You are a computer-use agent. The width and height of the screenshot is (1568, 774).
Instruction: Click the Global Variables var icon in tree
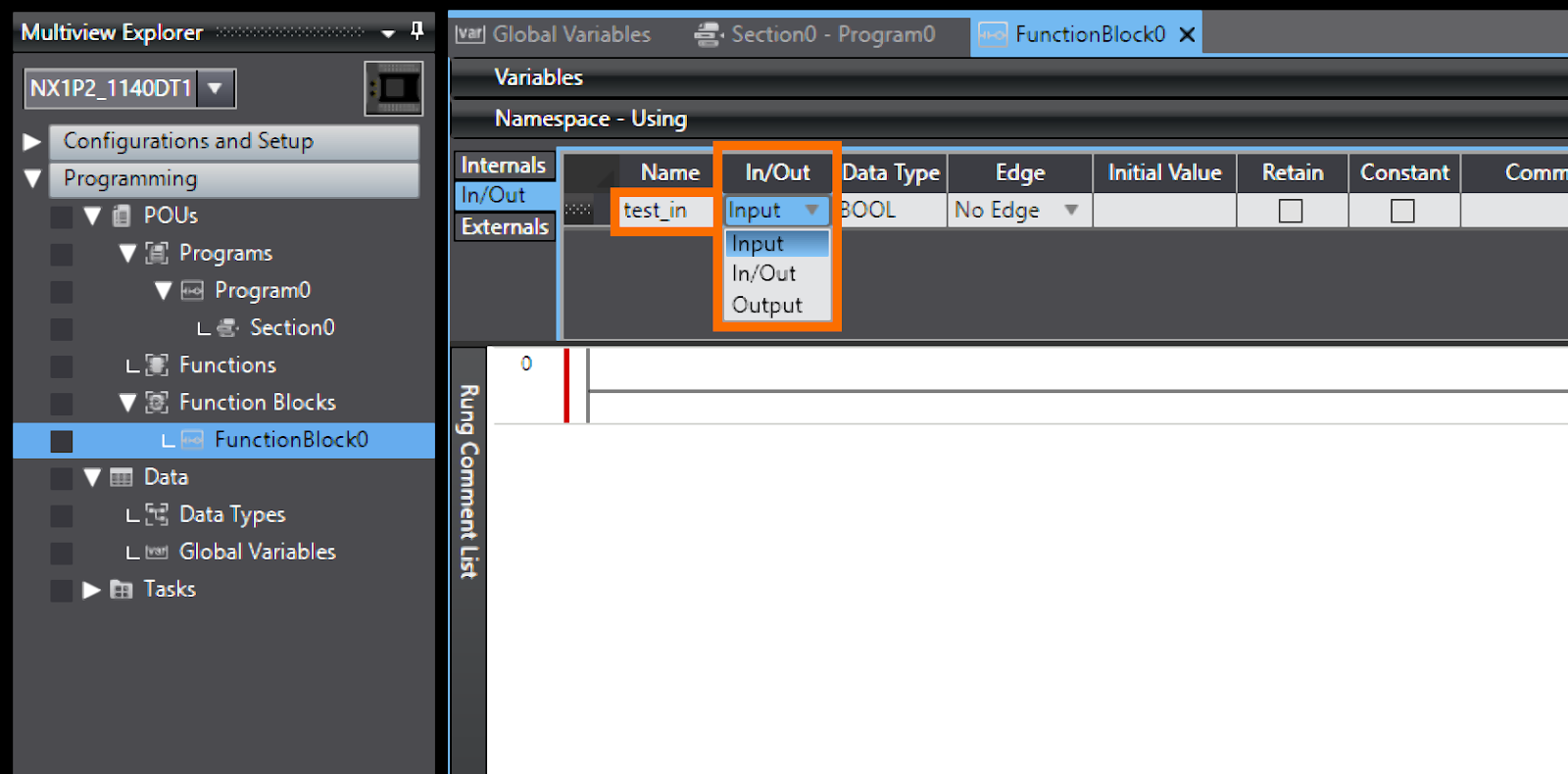pyautogui.click(x=157, y=553)
